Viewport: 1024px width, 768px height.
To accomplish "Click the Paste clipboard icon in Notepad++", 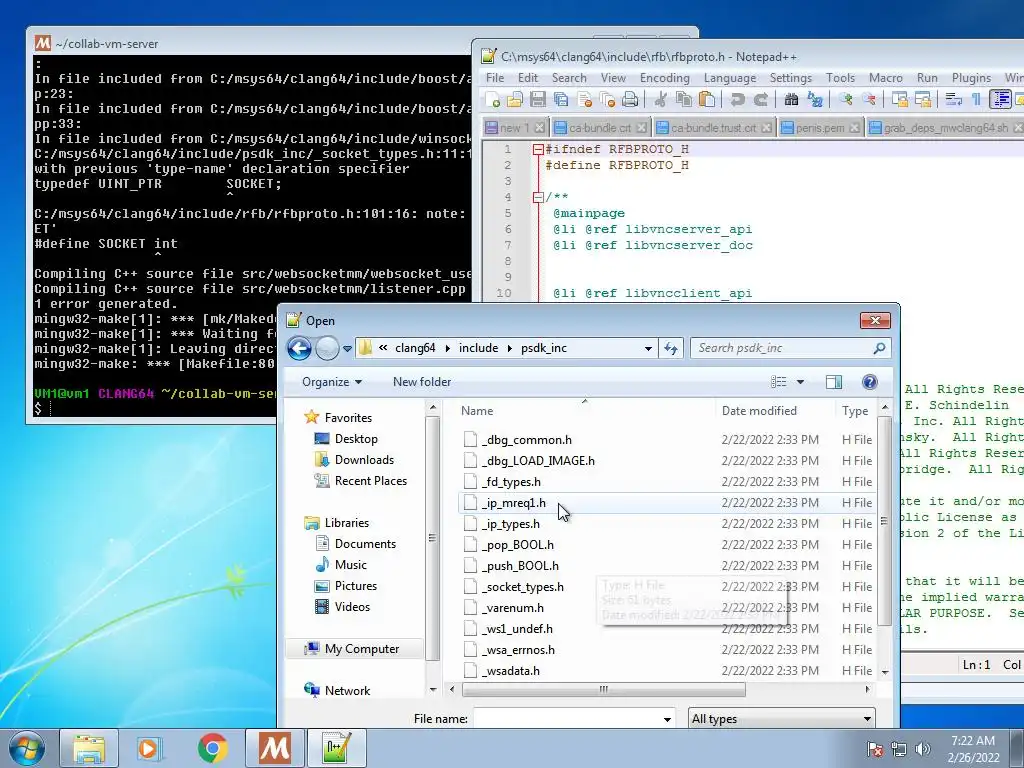I will (x=707, y=99).
